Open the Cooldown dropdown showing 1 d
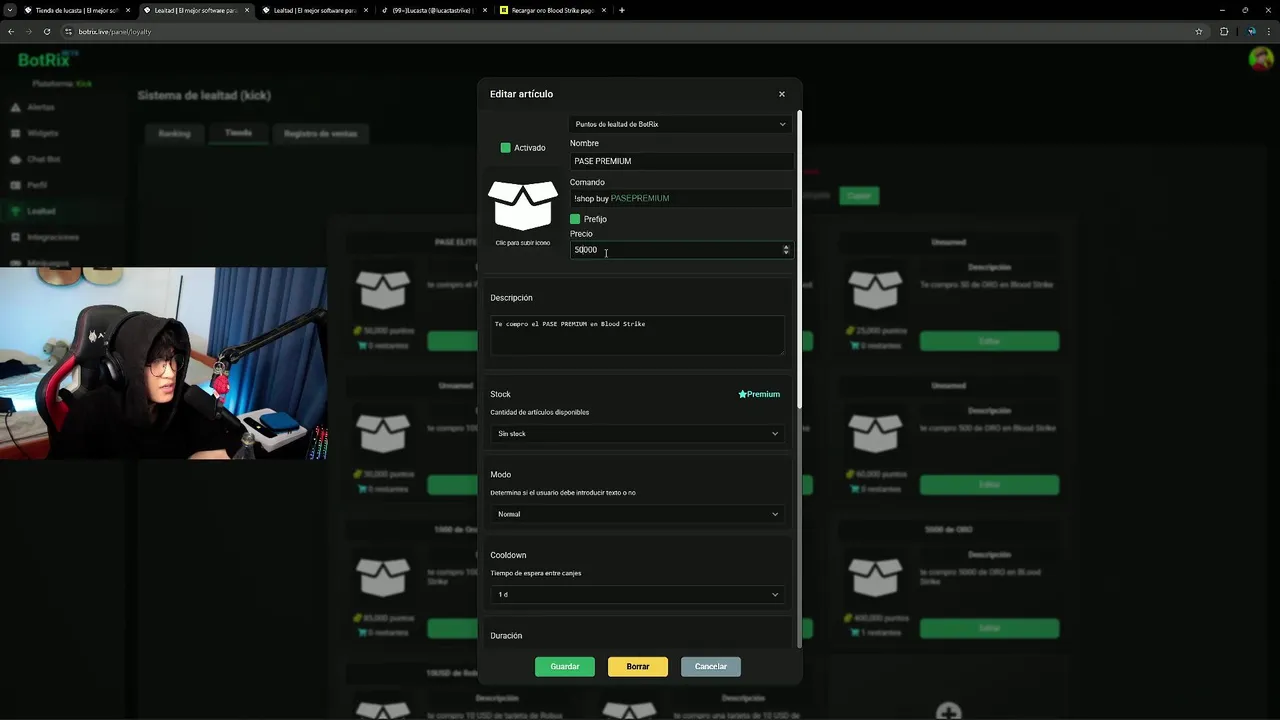Screen dimensions: 1280x720 pos(637,594)
